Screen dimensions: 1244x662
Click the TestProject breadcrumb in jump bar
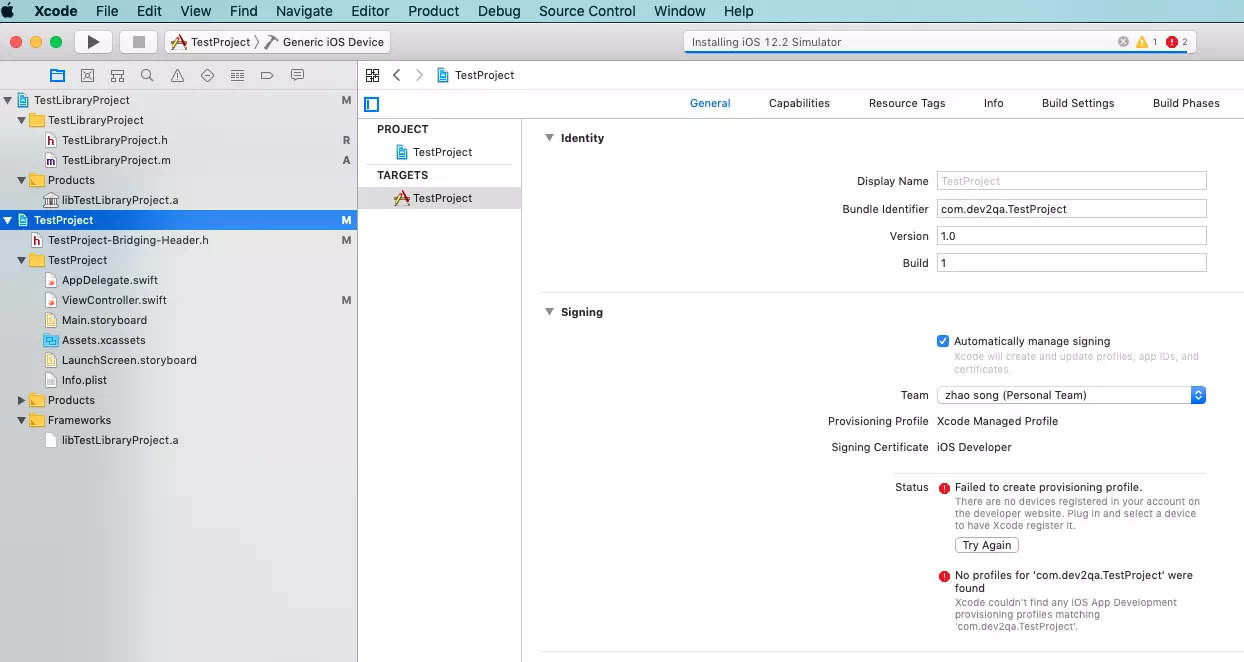tap(476, 75)
